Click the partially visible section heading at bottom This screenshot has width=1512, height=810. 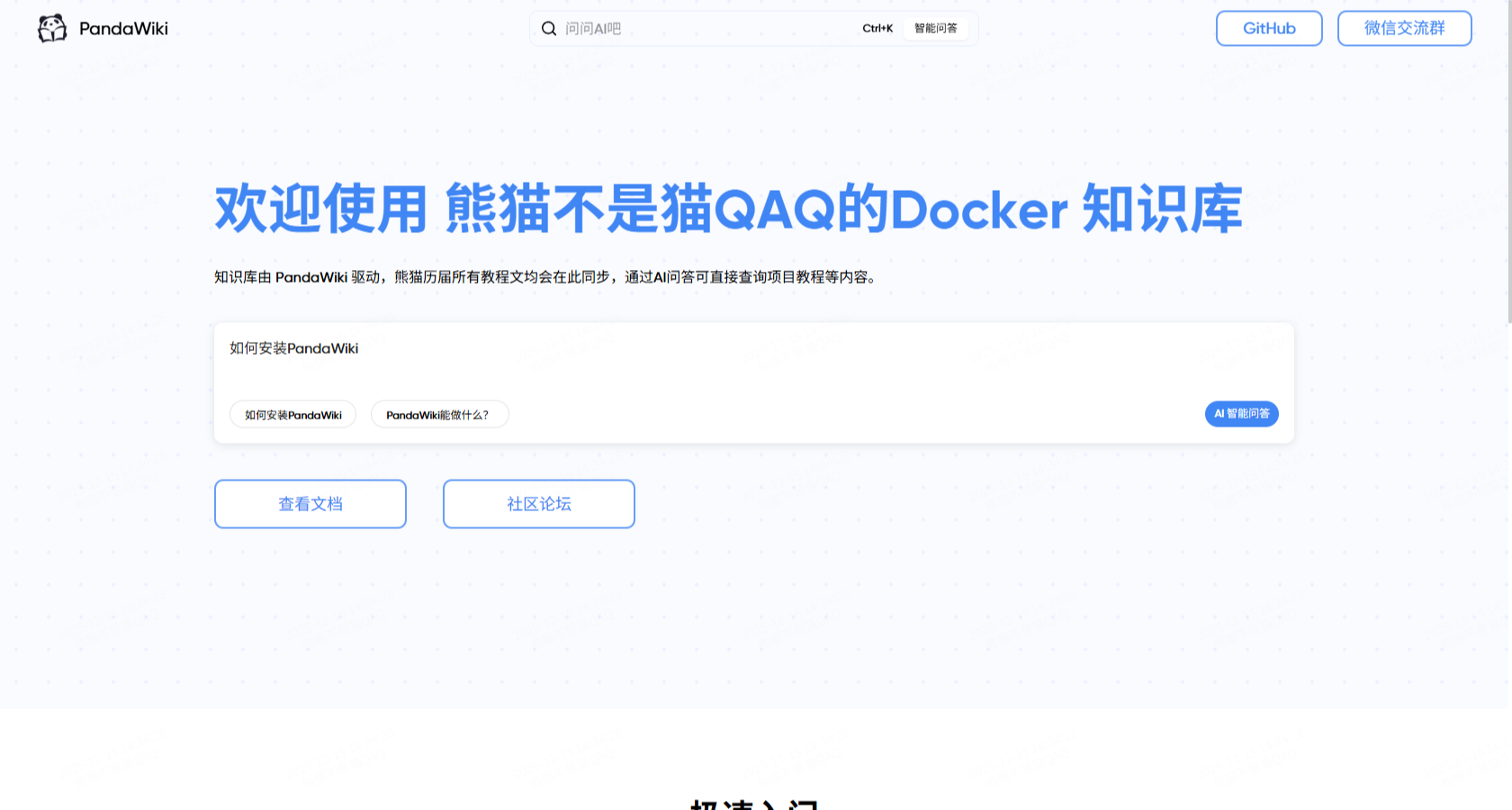click(756, 804)
